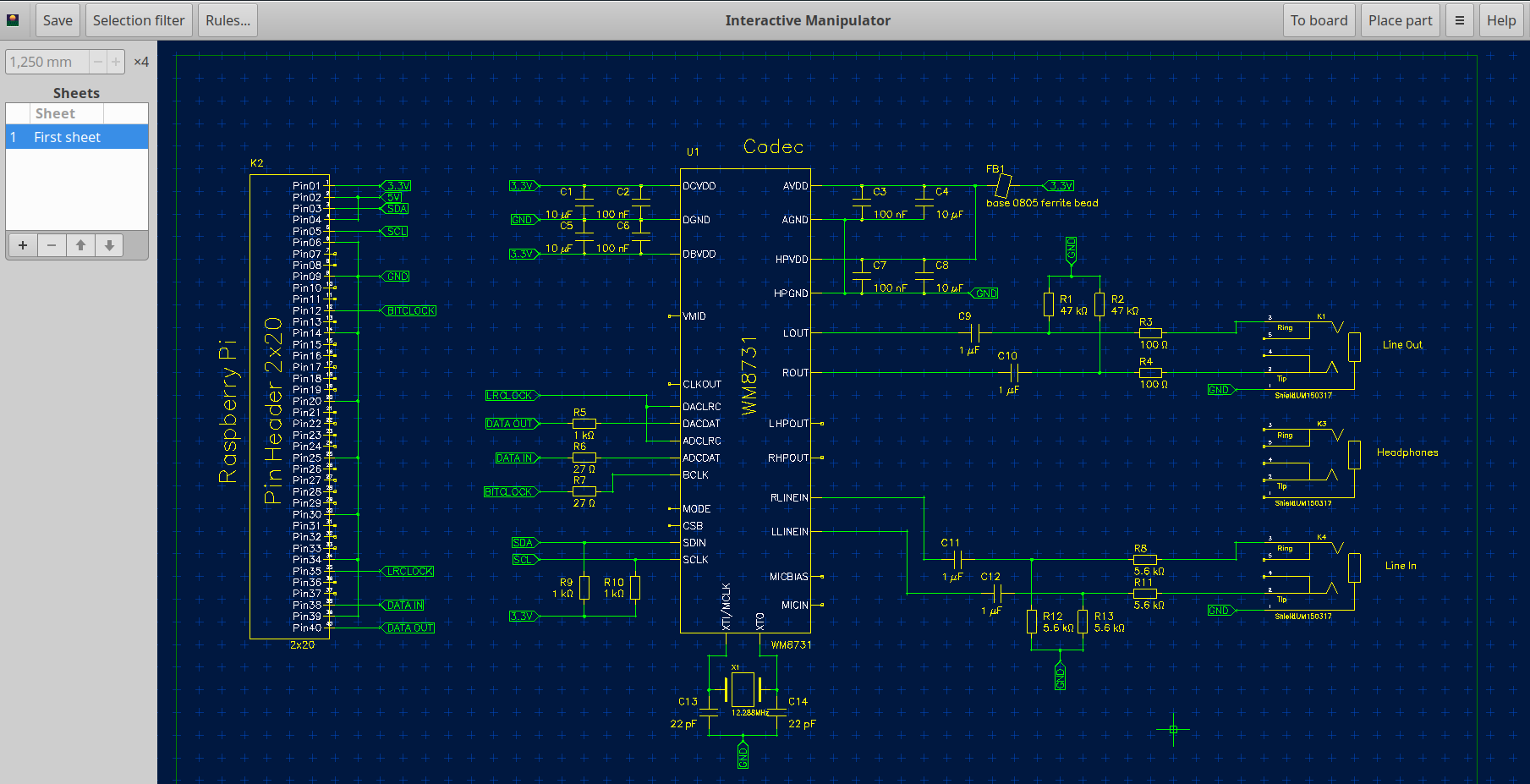Select resistor R12 5.6 kΩ
Image resolution: width=1530 pixels, height=784 pixels.
click(x=1032, y=622)
